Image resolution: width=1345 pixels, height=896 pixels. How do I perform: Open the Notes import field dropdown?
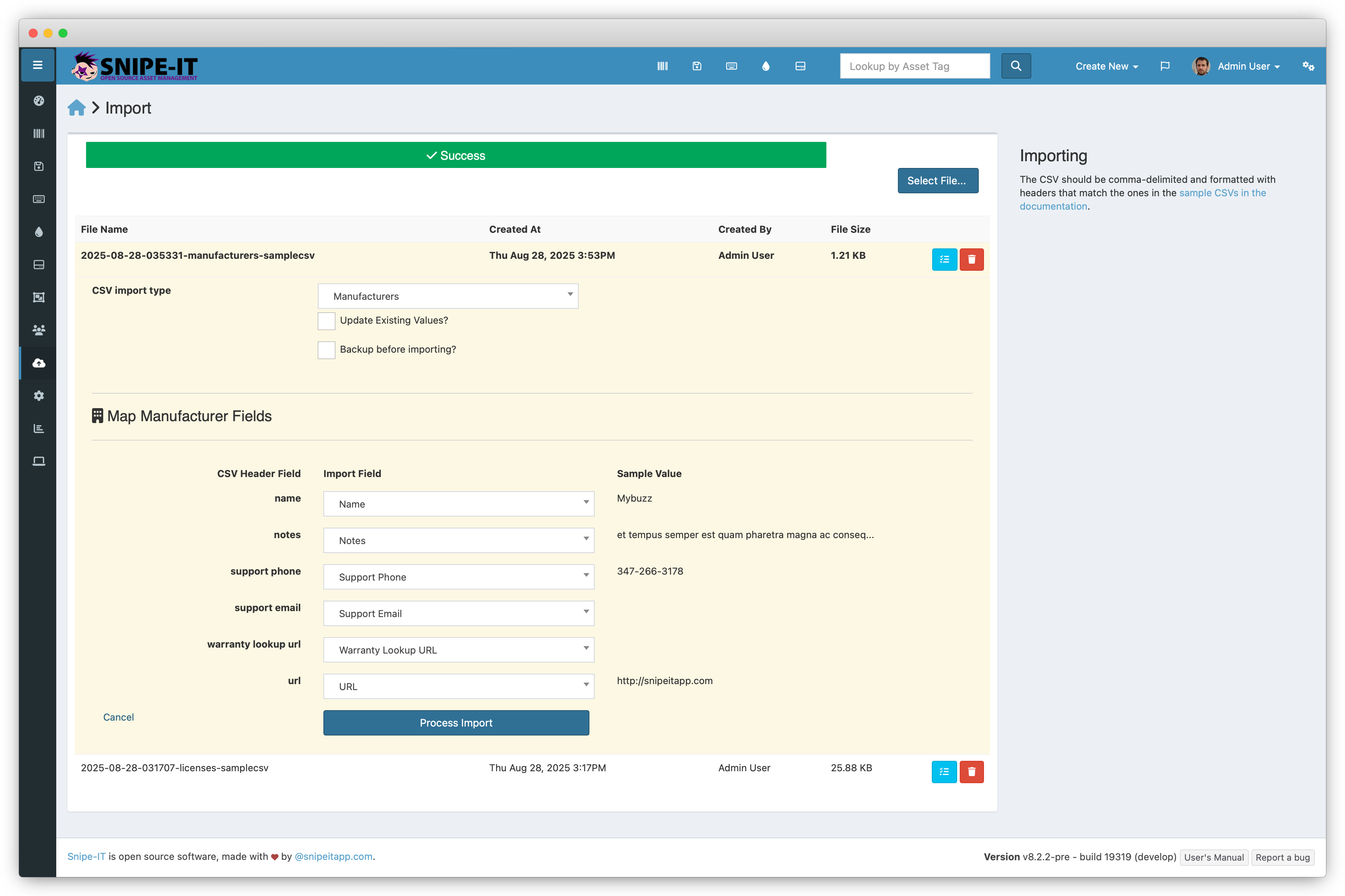pyautogui.click(x=458, y=541)
